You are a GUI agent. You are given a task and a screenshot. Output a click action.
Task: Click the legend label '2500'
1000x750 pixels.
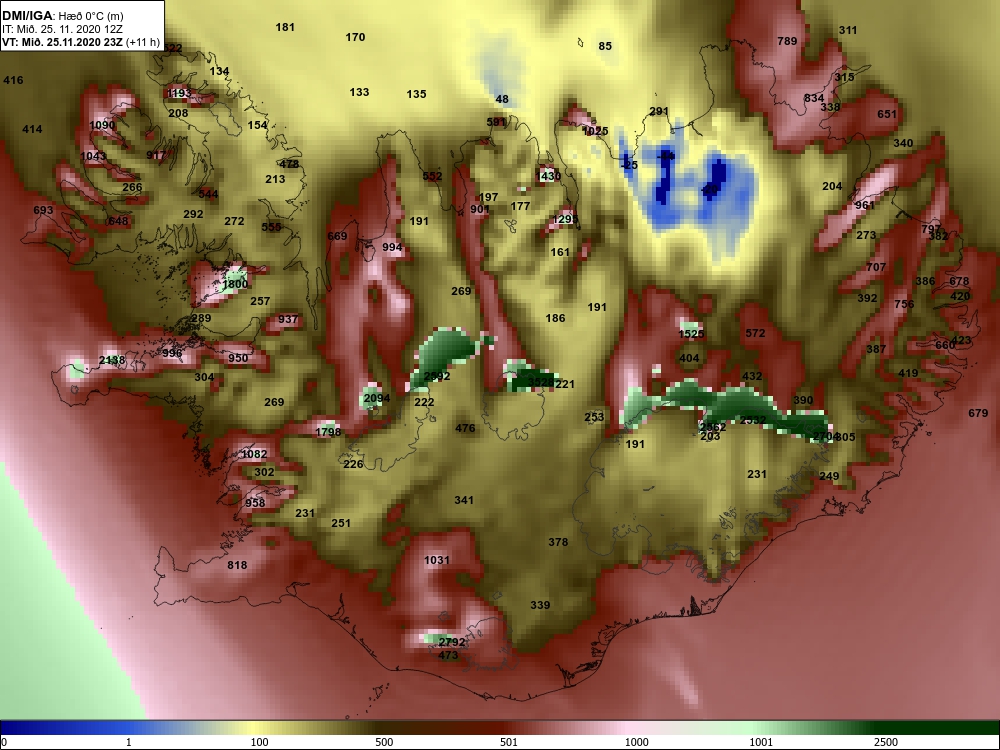(885, 742)
